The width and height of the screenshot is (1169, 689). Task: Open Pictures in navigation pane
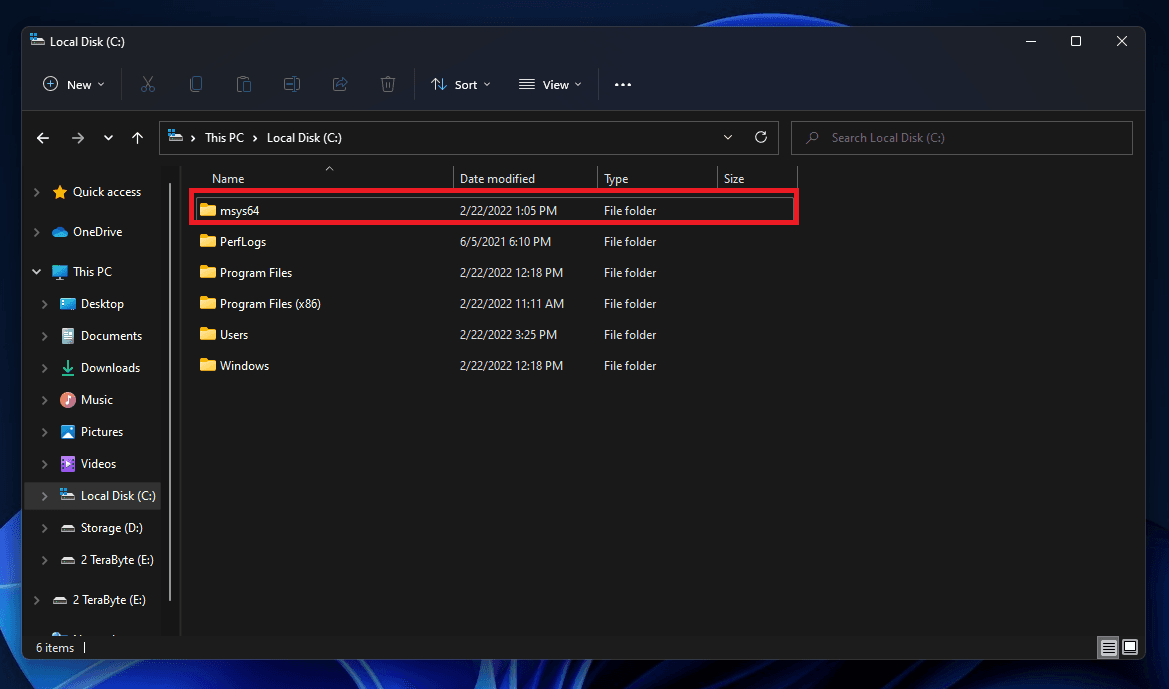coord(102,432)
